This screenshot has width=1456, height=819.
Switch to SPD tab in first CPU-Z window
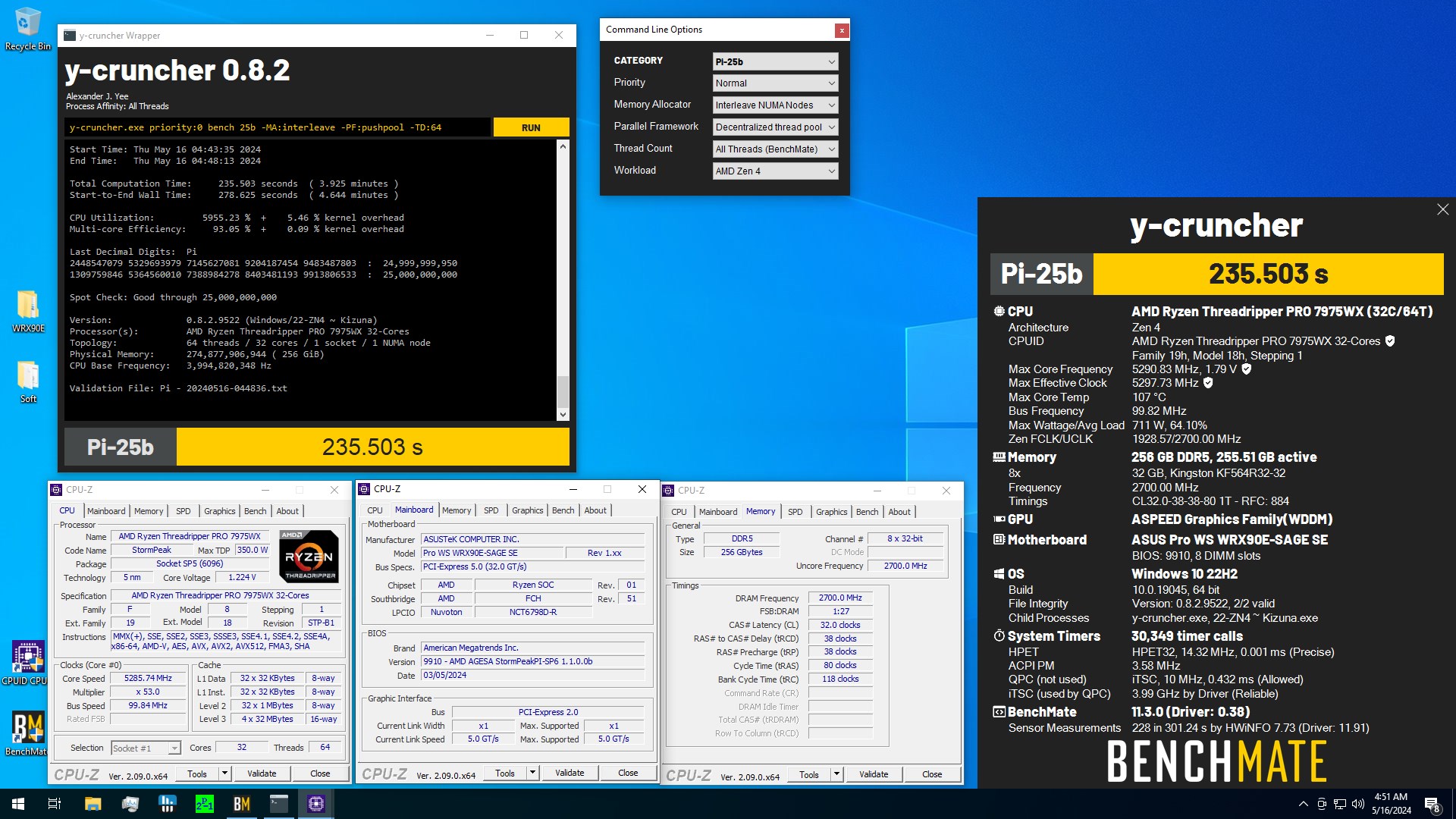click(184, 511)
